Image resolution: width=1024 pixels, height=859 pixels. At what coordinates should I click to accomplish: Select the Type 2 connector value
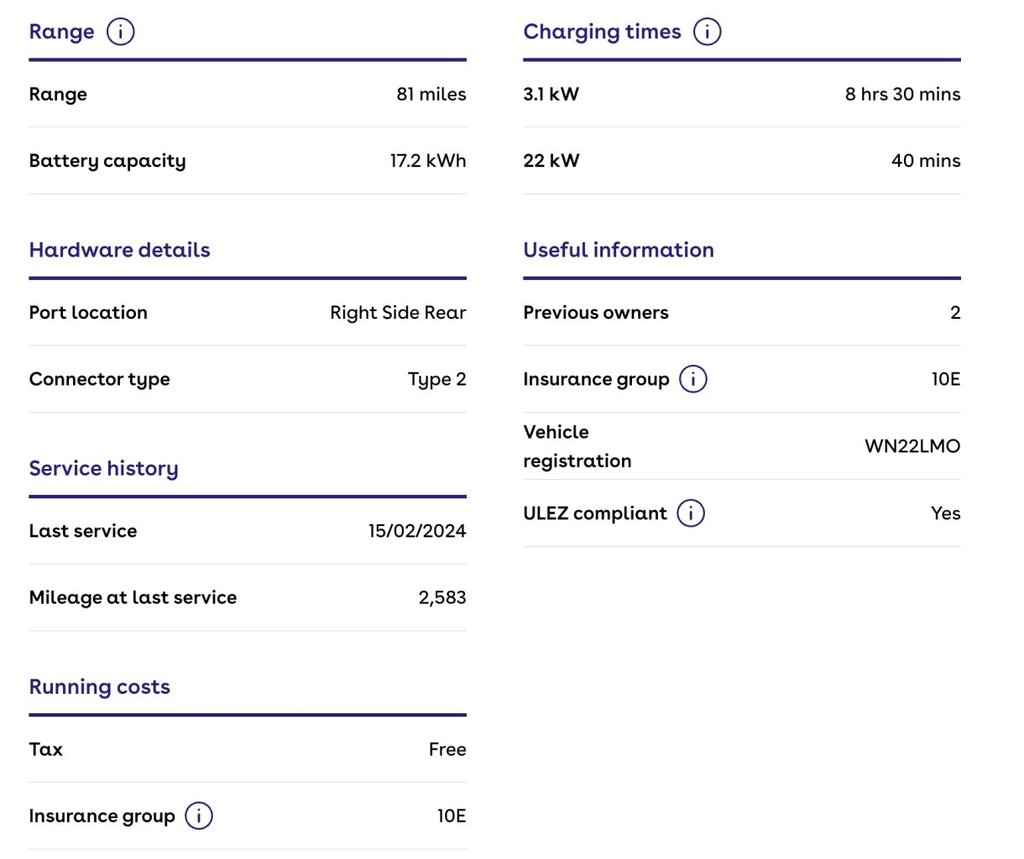pos(436,379)
